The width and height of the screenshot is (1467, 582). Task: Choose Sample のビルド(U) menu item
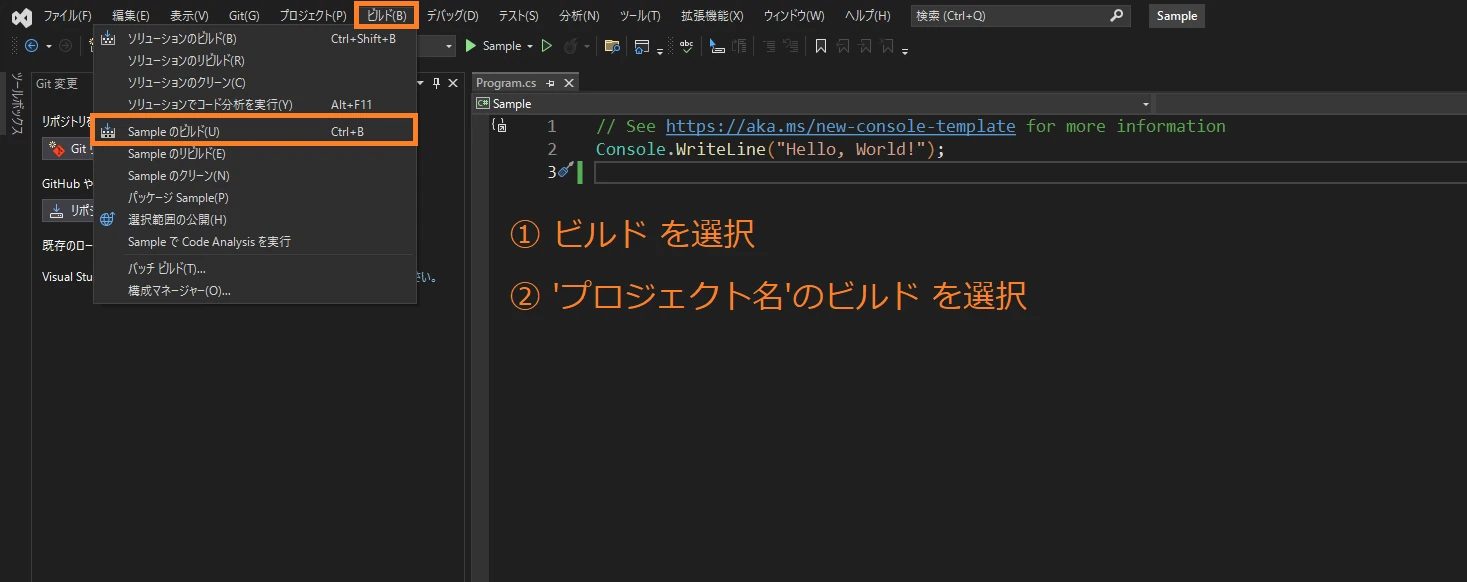coord(255,131)
